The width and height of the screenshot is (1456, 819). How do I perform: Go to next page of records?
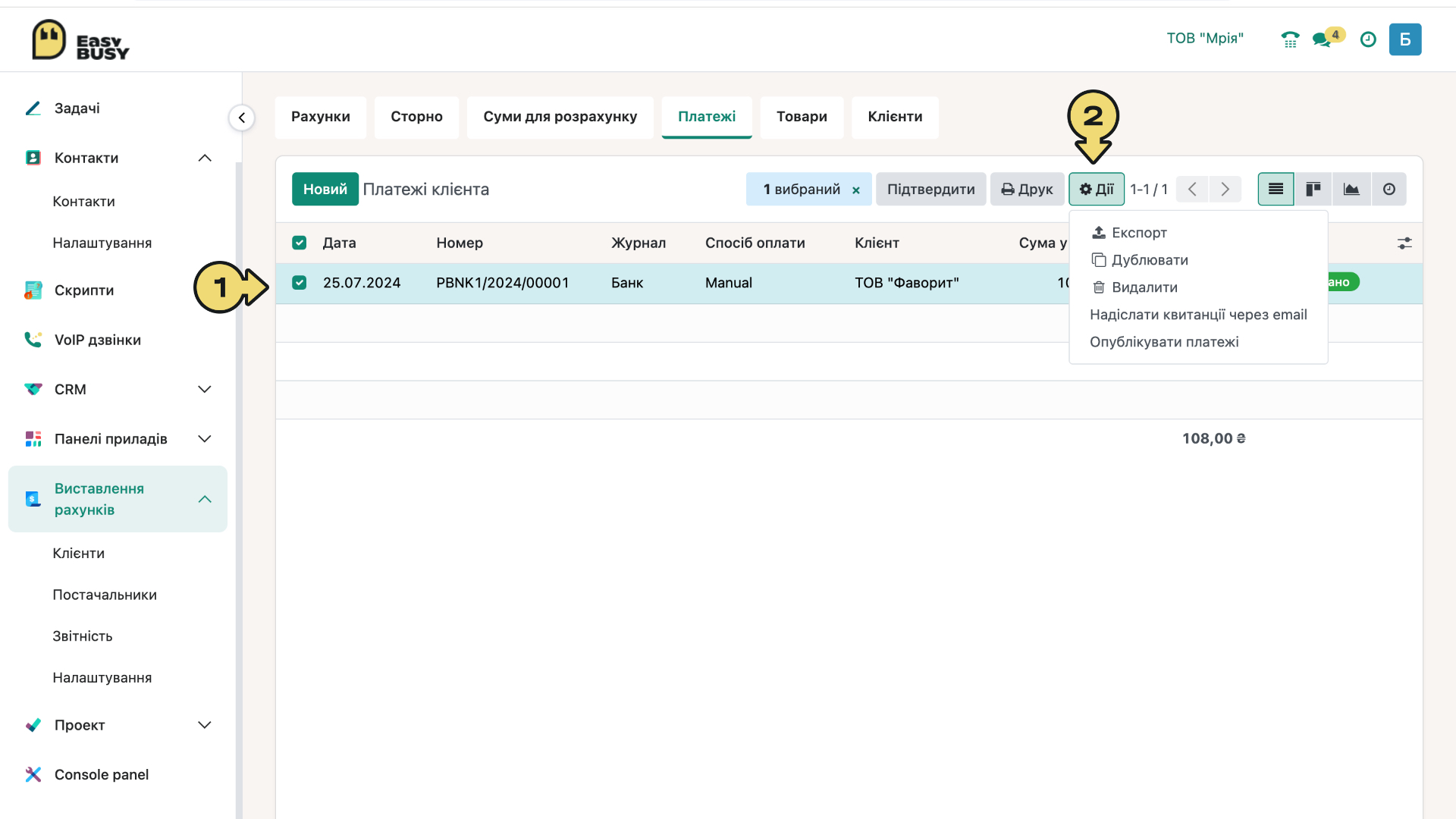[1225, 189]
